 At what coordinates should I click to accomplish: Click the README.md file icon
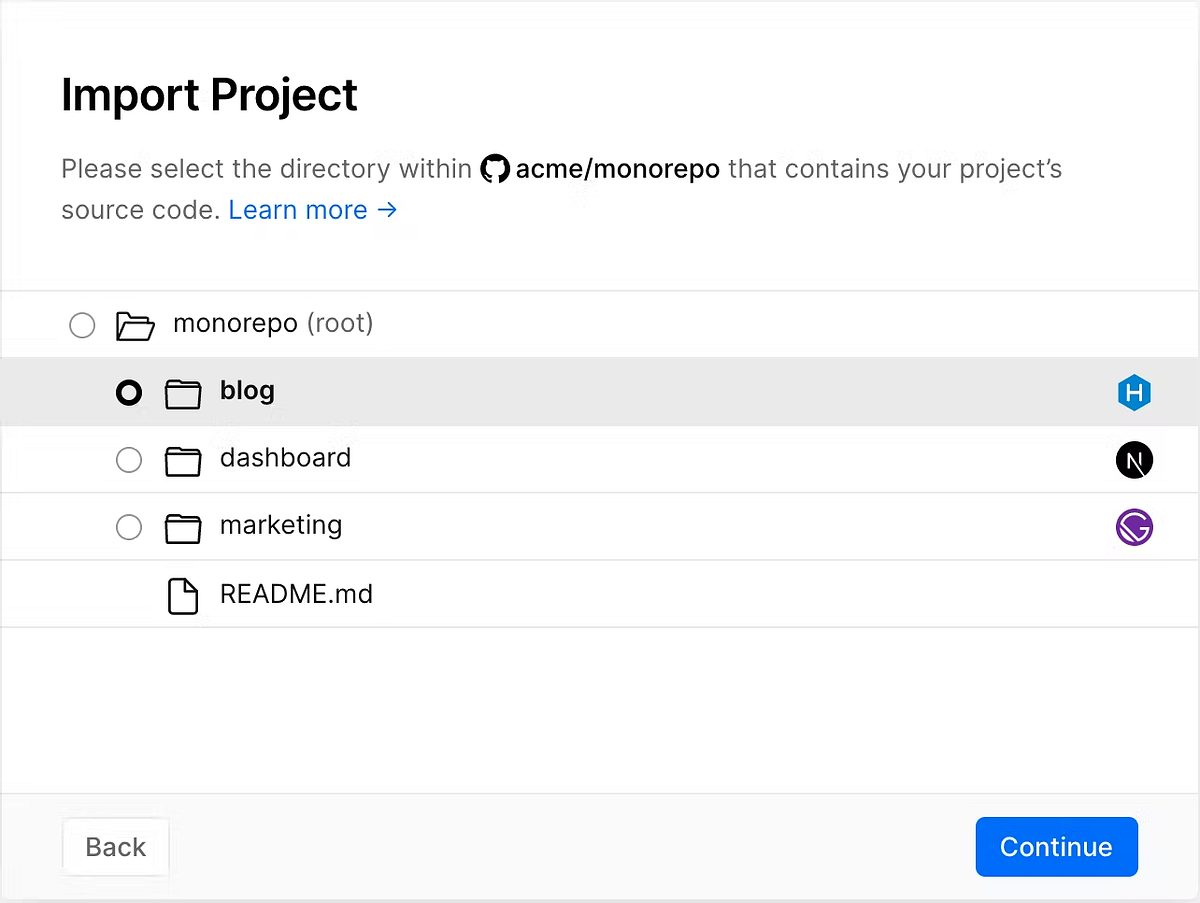183,593
